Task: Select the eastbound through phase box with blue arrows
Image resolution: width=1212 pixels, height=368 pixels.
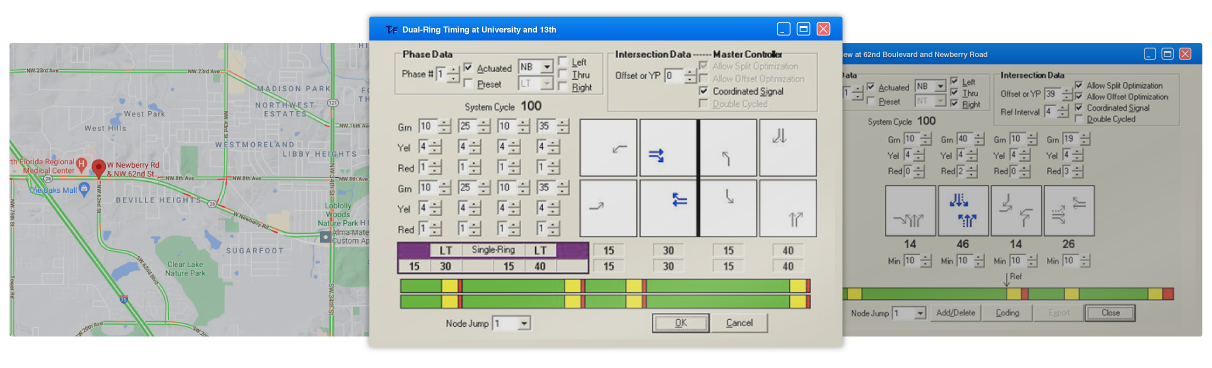Action: point(668,149)
